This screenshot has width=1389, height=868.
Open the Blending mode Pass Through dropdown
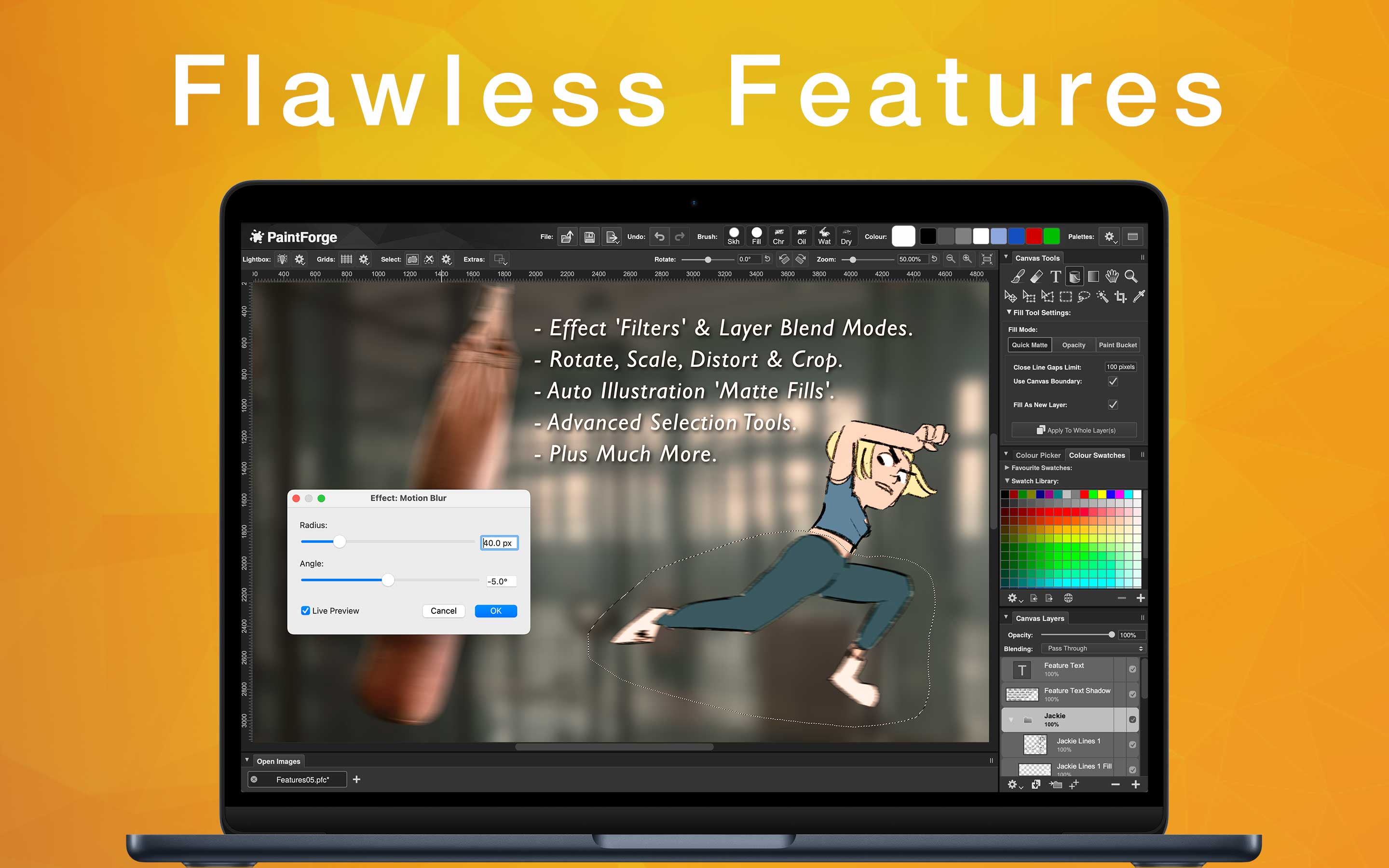(1093, 649)
